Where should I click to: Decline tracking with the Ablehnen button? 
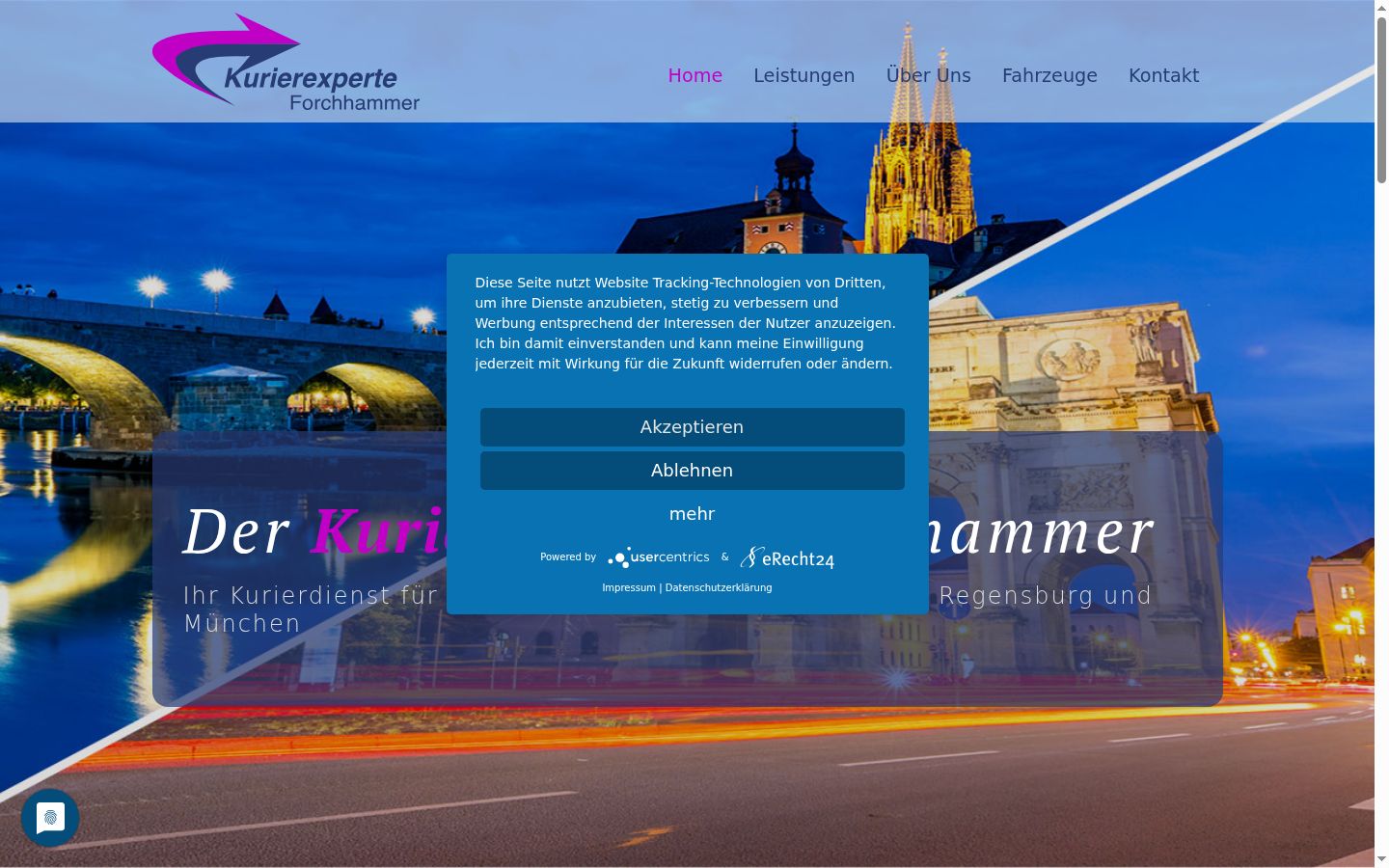pyautogui.click(x=693, y=471)
